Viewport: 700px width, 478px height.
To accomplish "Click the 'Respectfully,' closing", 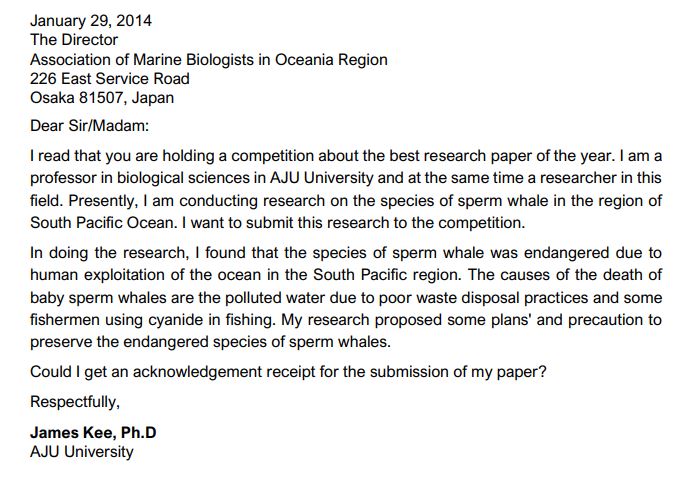I will (x=75, y=402).
